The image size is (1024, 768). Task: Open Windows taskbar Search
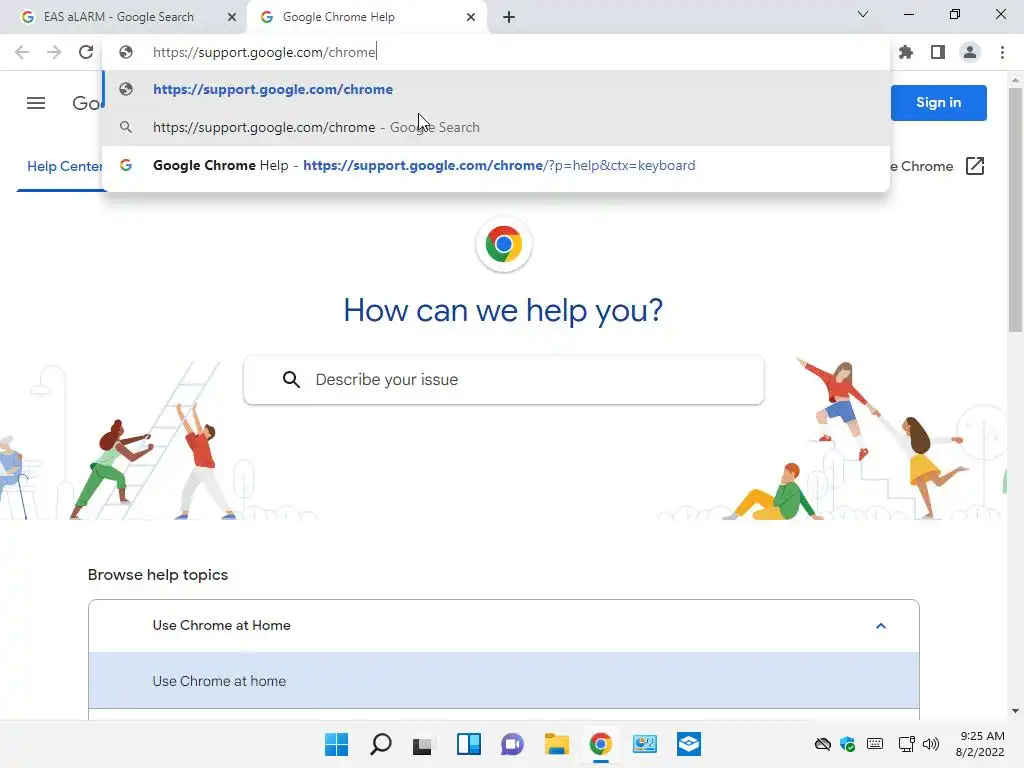pos(381,744)
